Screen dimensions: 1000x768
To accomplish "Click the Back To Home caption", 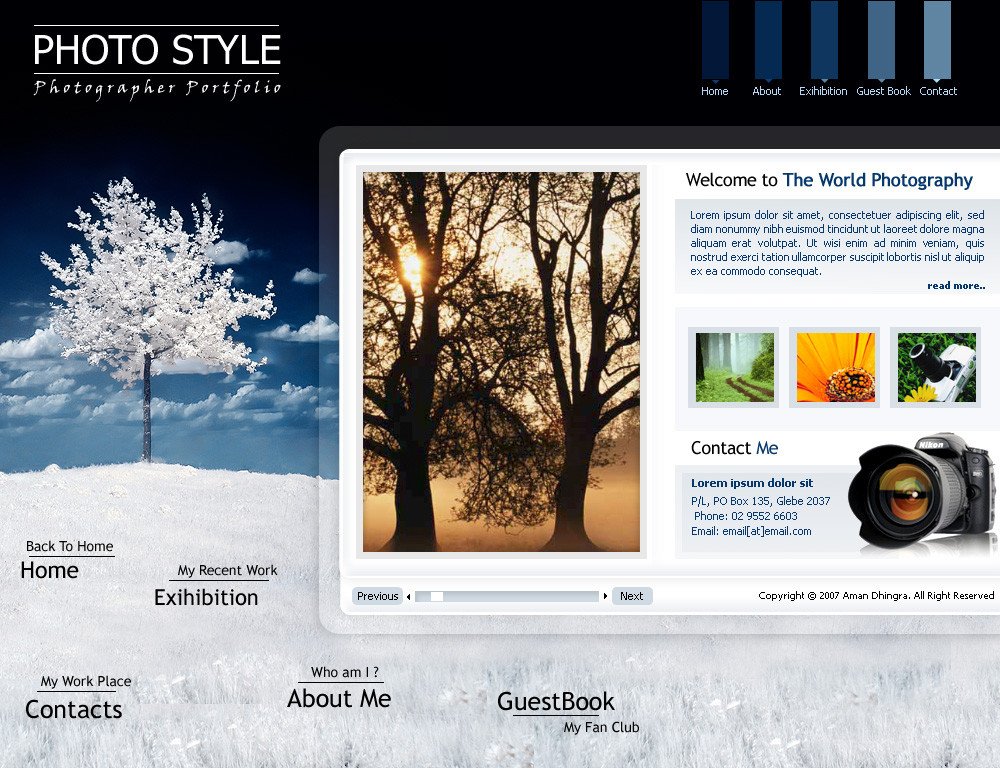I will pos(70,547).
